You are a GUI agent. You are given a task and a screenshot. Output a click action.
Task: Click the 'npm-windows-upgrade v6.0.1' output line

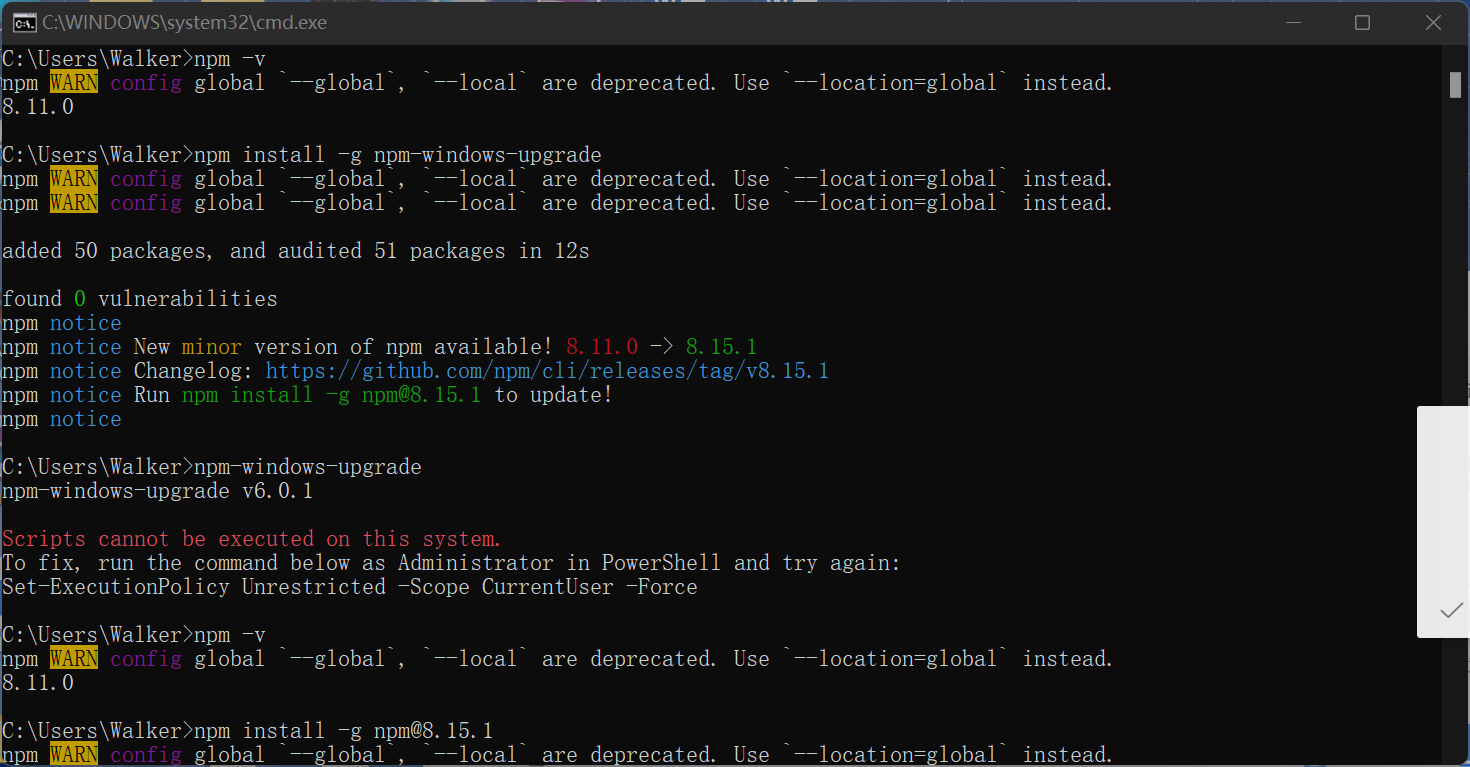point(157,491)
